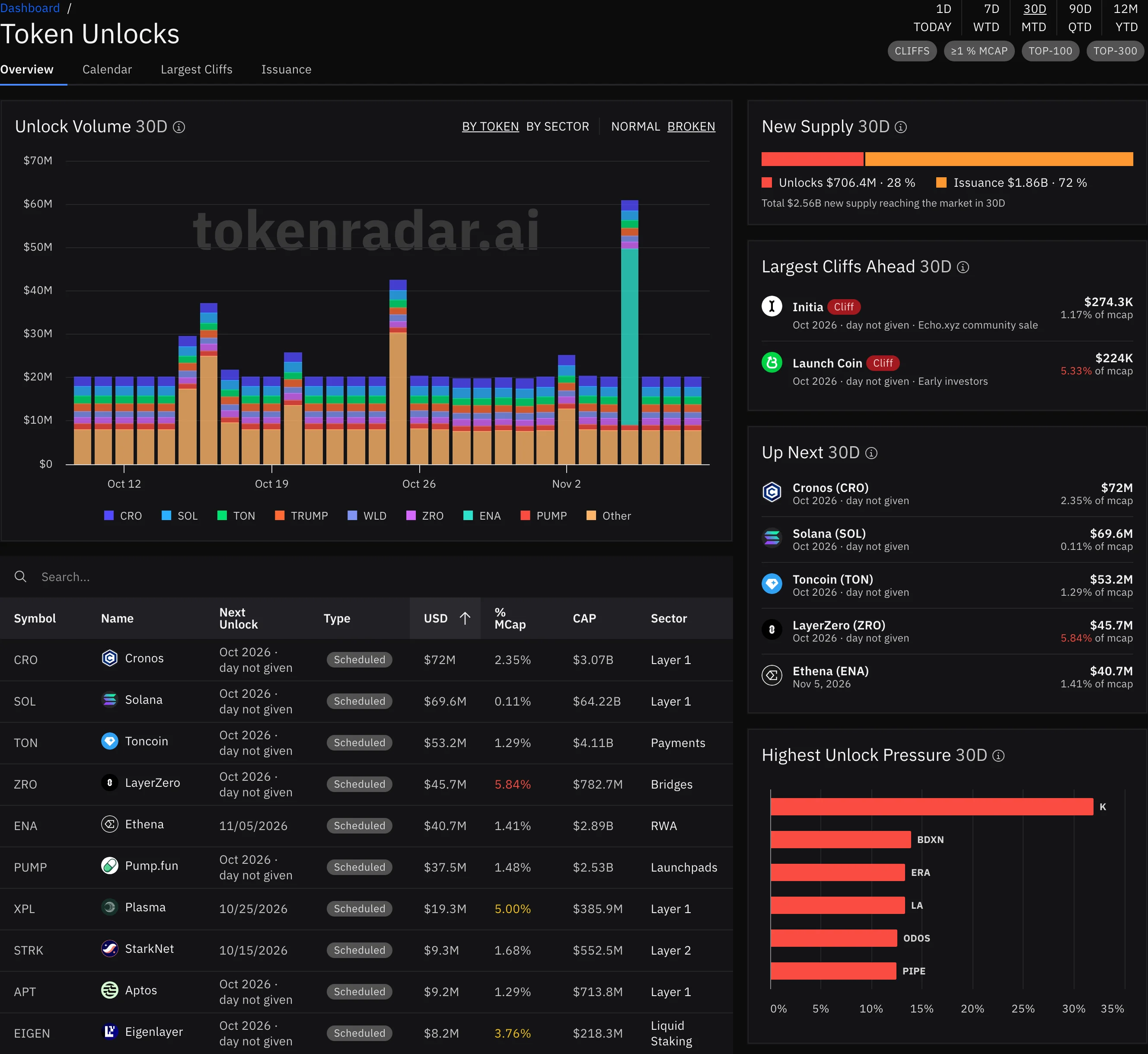Click the Highest Unlock Pressure info icon
The image size is (1148, 1054).
pyautogui.click(x=998, y=756)
